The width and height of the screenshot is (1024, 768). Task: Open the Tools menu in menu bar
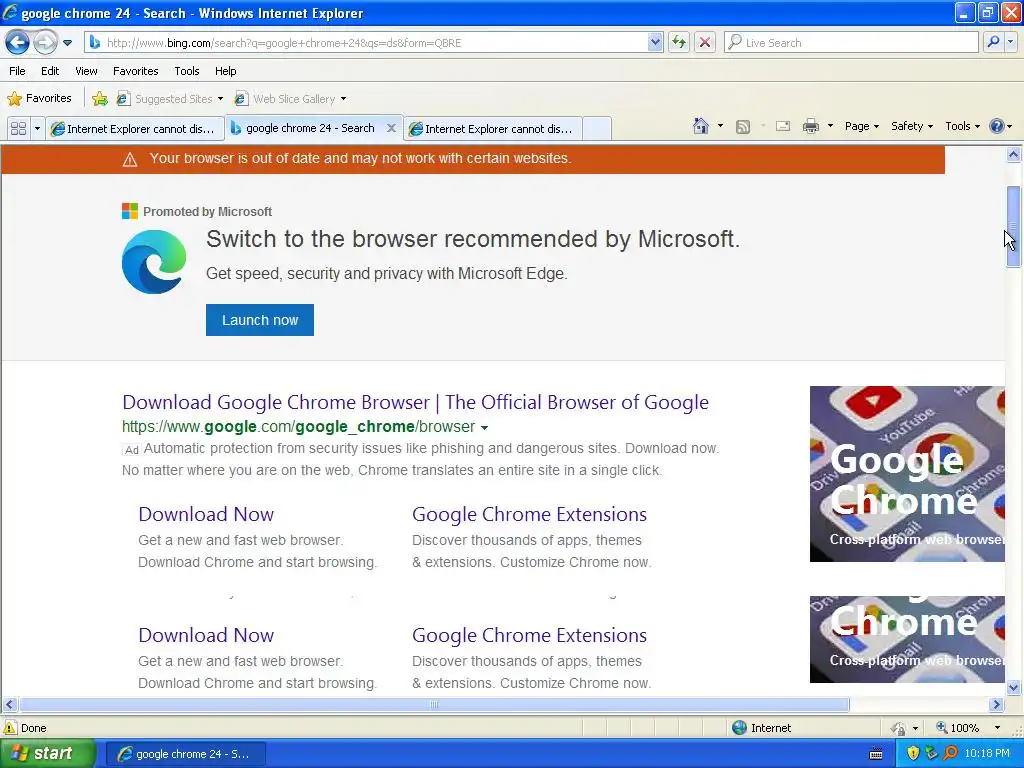pyautogui.click(x=187, y=71)
